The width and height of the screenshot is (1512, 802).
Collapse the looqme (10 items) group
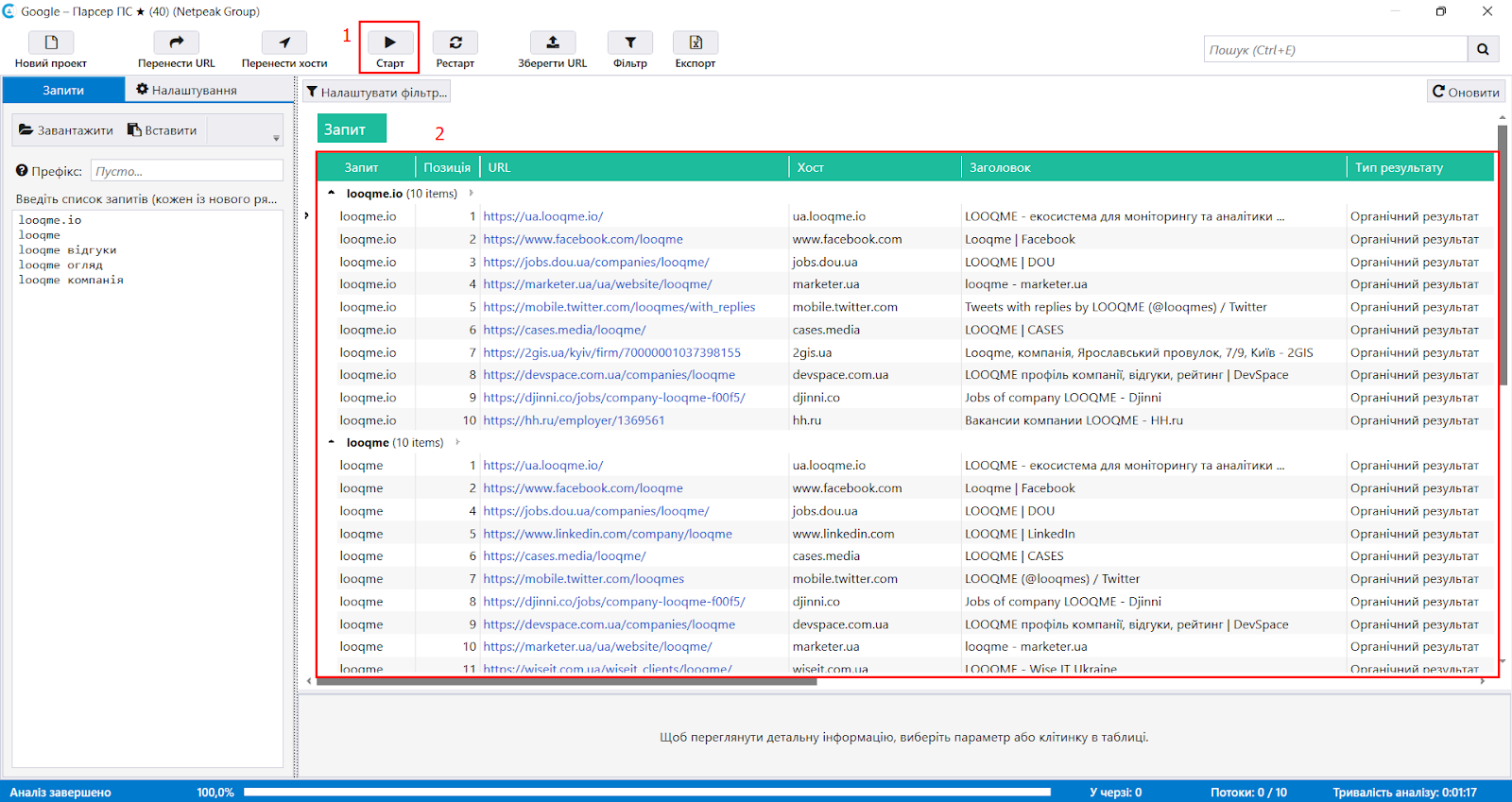click(x=331, y=442)
